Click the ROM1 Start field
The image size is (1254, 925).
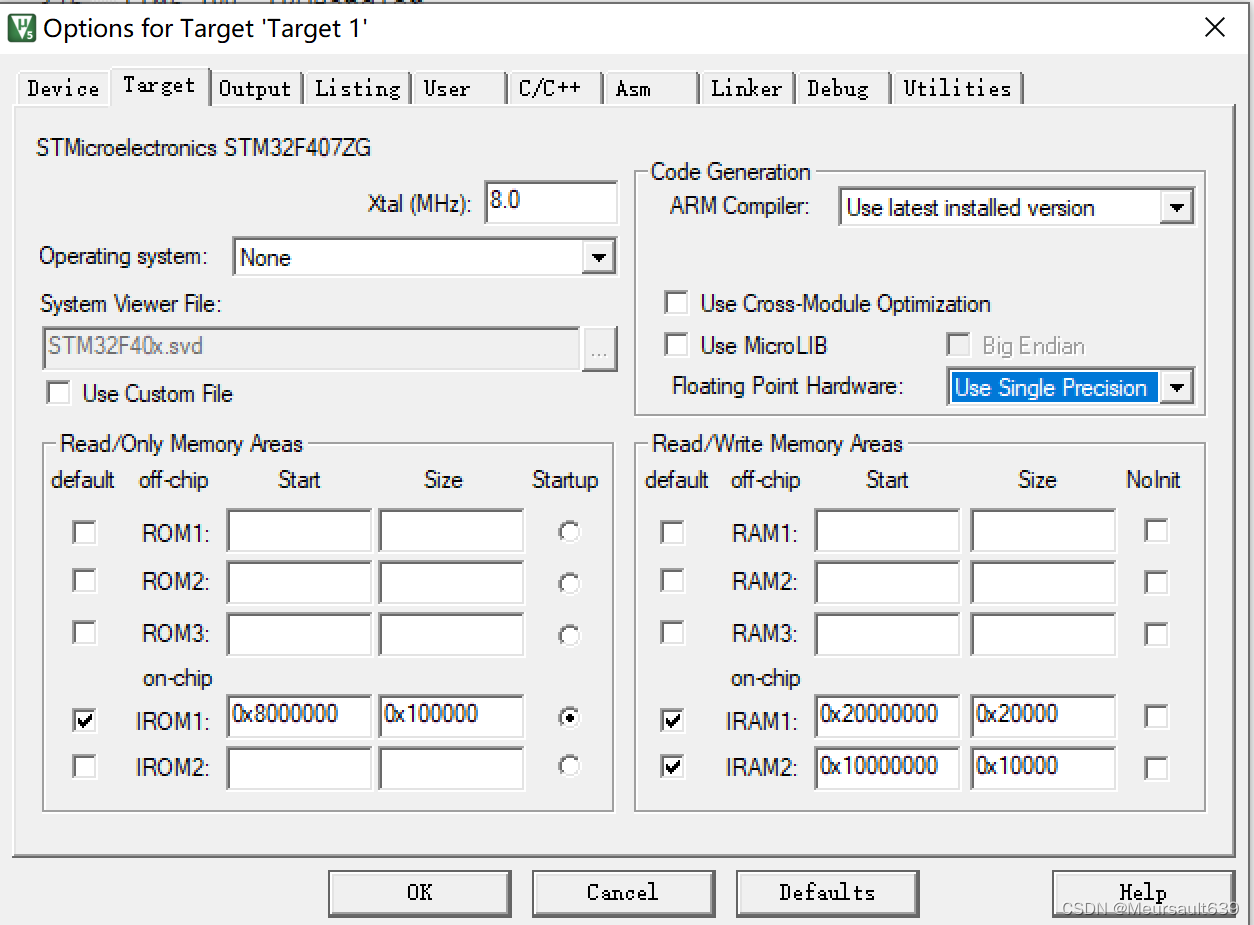click(299, 530)
